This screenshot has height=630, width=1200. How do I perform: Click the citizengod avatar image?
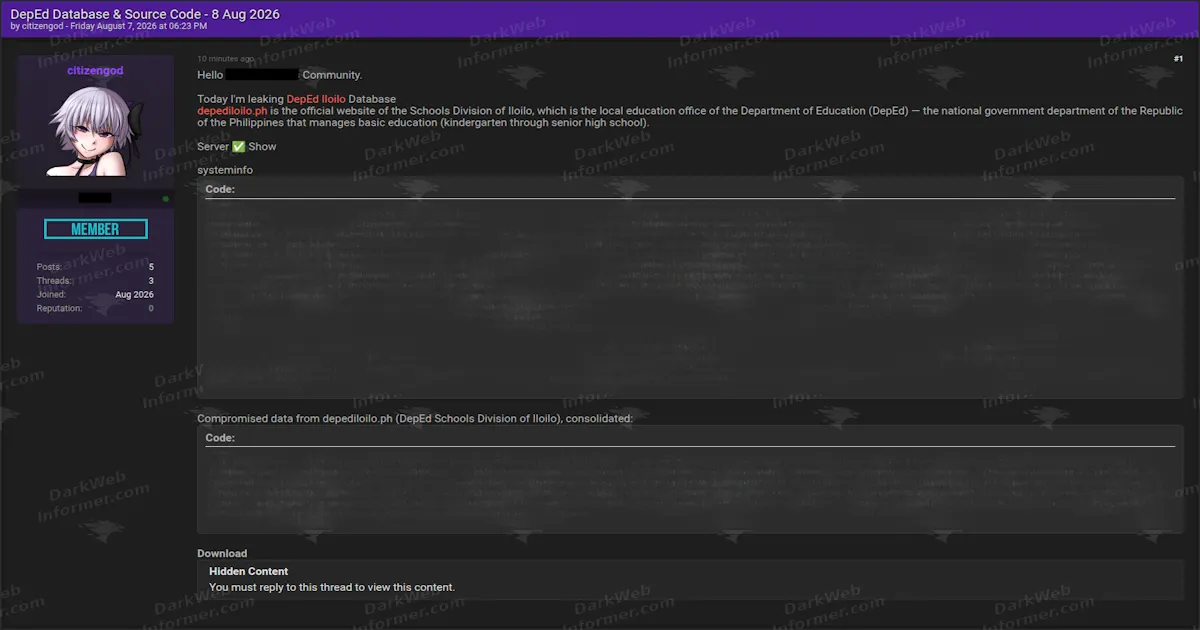[x=95, y=131]
